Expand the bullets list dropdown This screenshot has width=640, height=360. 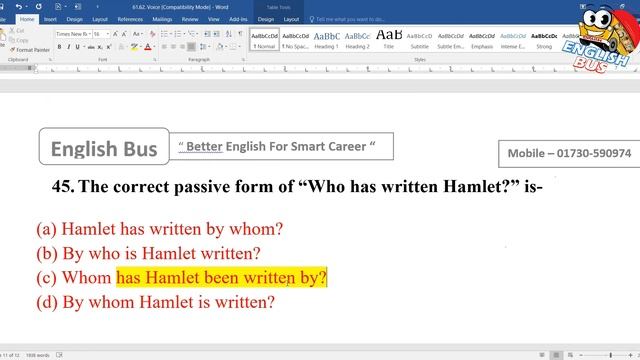171,34
